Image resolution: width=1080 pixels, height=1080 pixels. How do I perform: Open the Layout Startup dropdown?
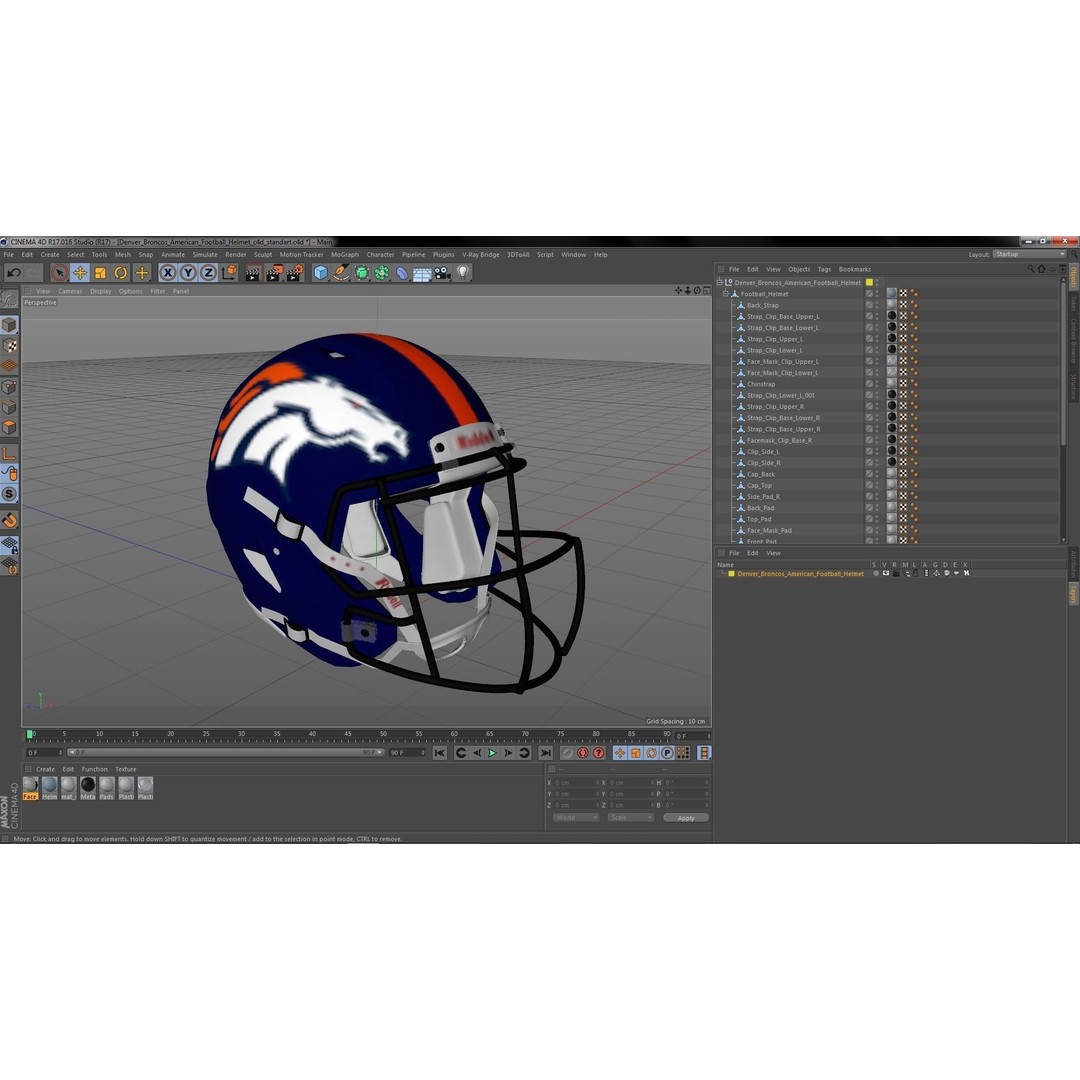(1030, 255)
